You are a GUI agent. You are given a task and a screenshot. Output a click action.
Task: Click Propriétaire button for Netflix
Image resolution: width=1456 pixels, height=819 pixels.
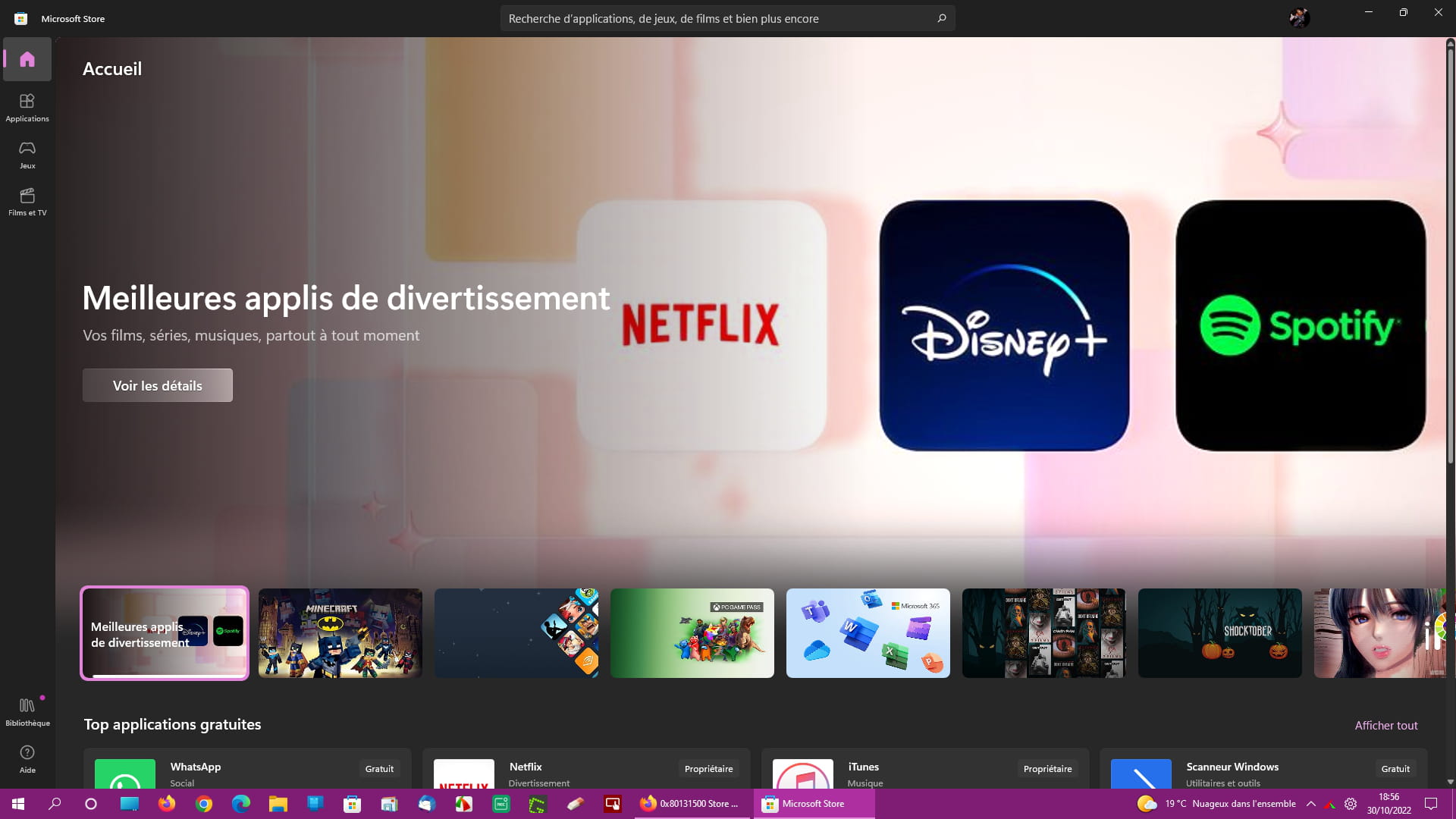pos(708,769)
